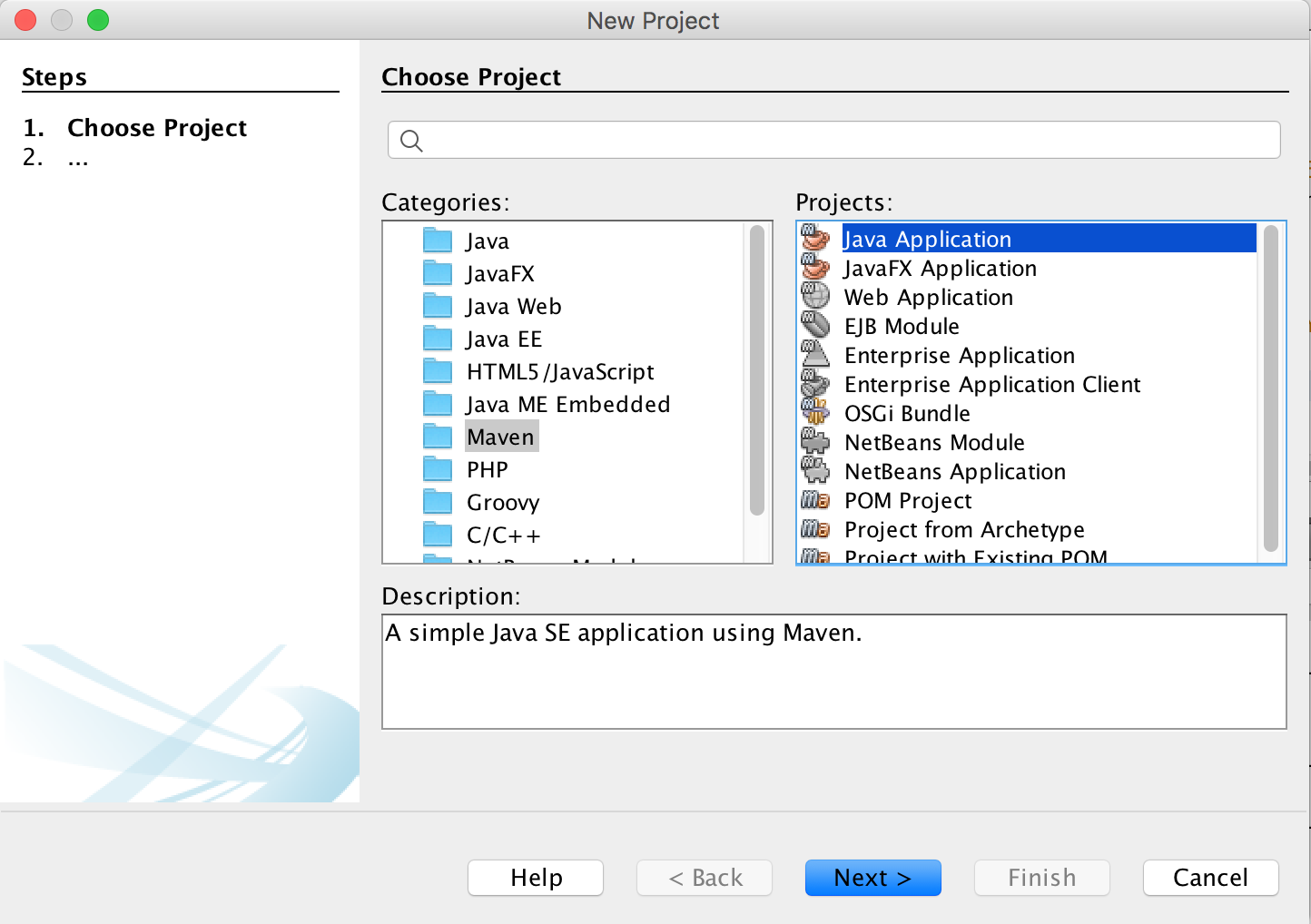Click the Categories list vertical scrollbar
The width and height of the screenshot is (1311, 924).
pos(756,370)
